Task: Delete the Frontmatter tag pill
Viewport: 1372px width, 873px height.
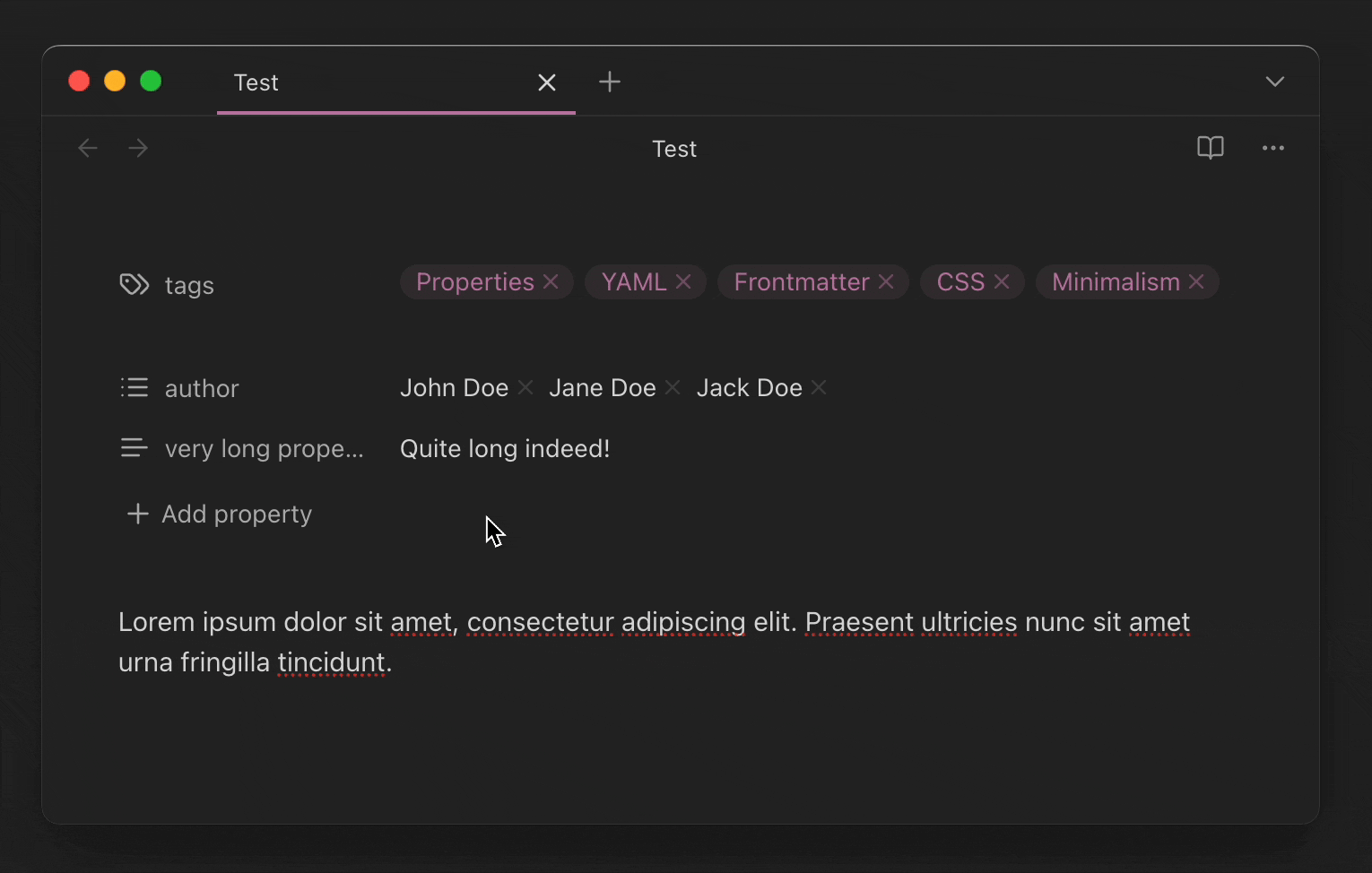Action: click(x=886, y=282)
